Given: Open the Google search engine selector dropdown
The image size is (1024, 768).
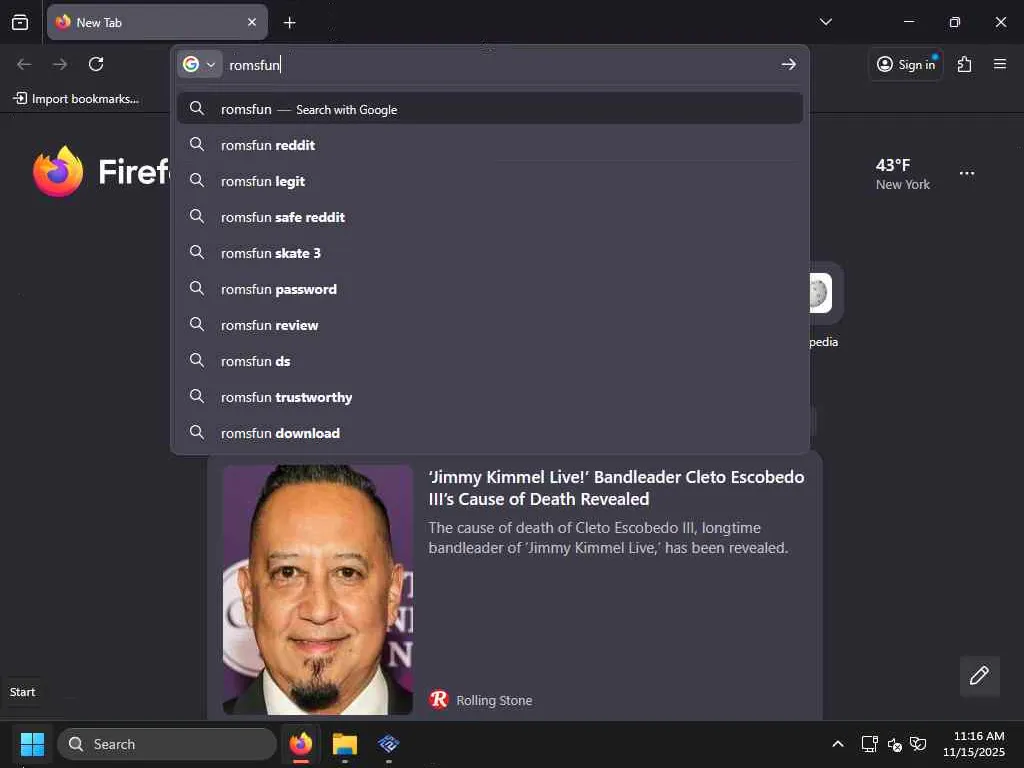Looking at the screenshot, I should click(199, 64).
